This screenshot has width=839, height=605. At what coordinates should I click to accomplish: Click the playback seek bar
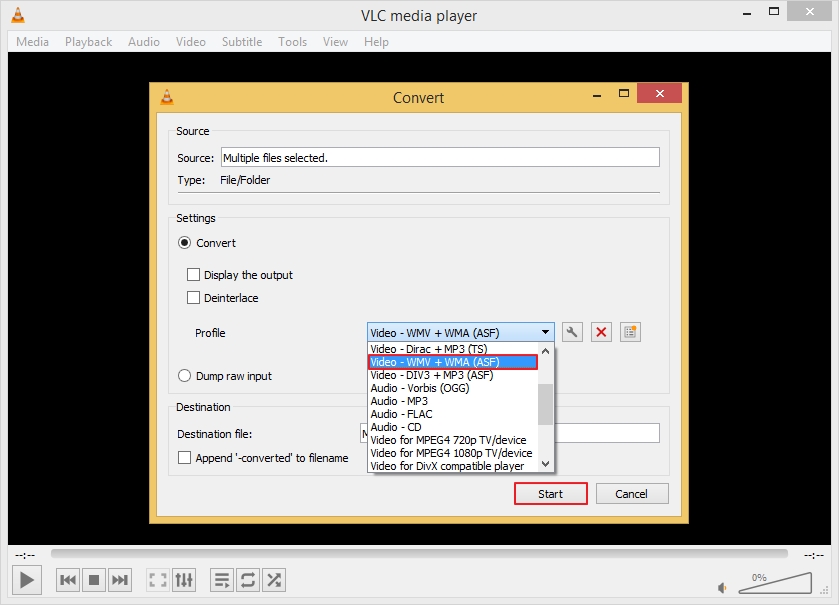point(419,553)
